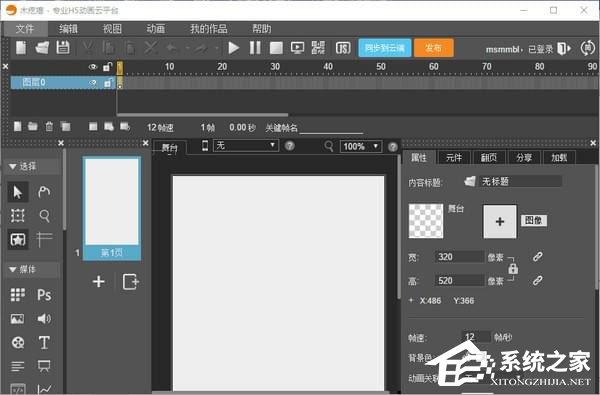
Task: Switch to the 翻页 tab
Action: point(489,158)
